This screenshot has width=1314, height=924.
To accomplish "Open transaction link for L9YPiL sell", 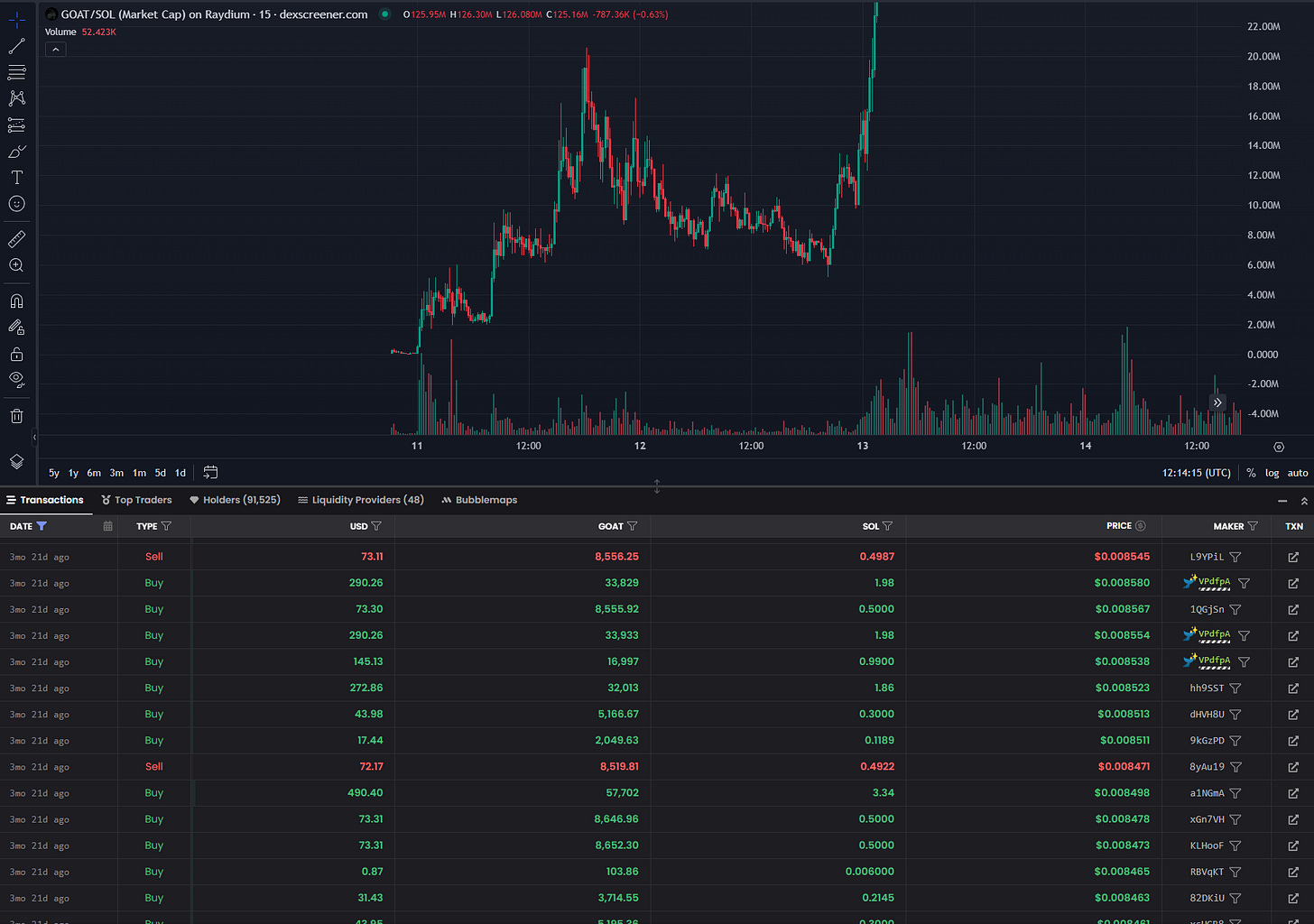I will [1293, 558].
